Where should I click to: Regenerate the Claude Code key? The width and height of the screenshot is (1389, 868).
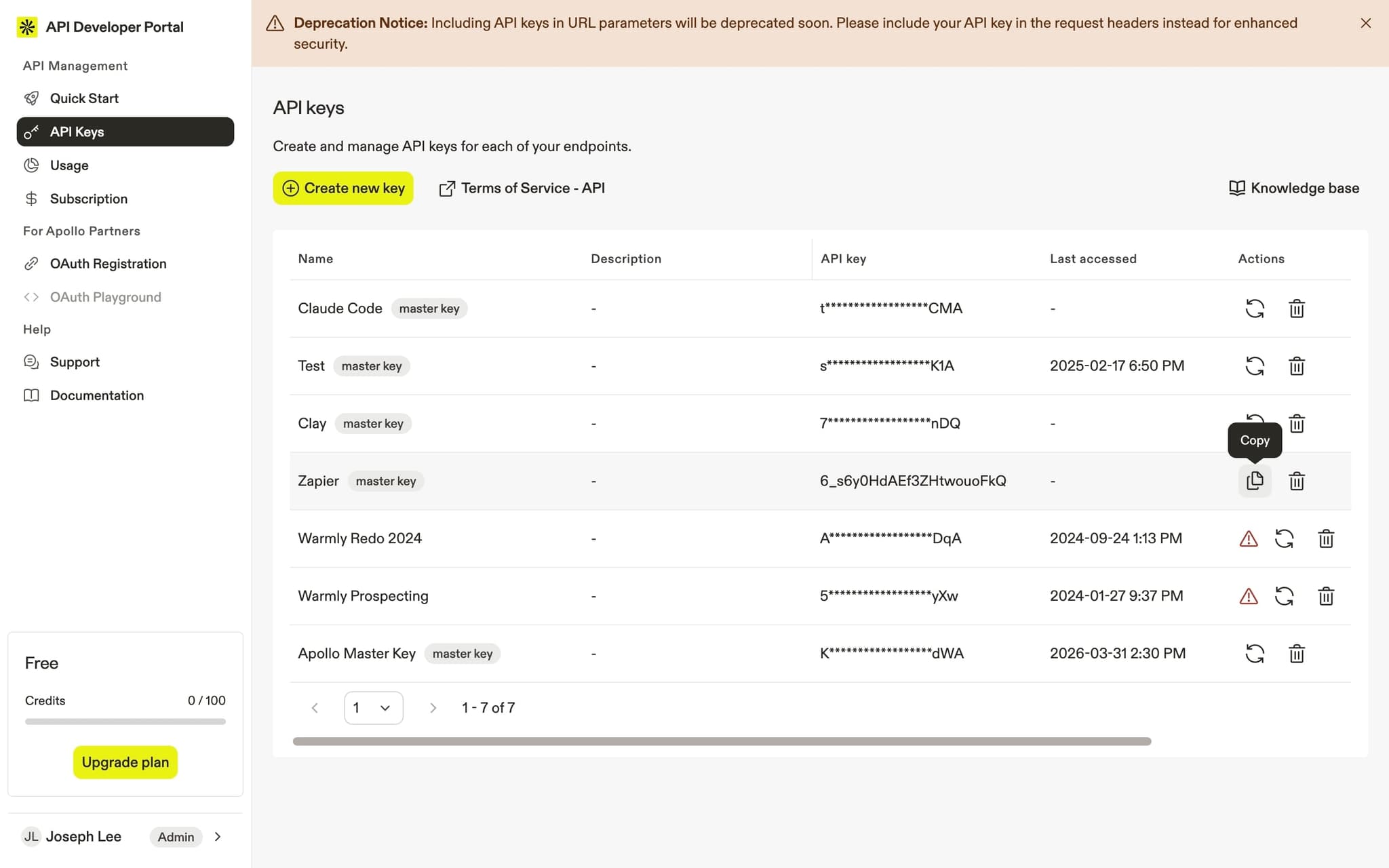(1255, 309)
